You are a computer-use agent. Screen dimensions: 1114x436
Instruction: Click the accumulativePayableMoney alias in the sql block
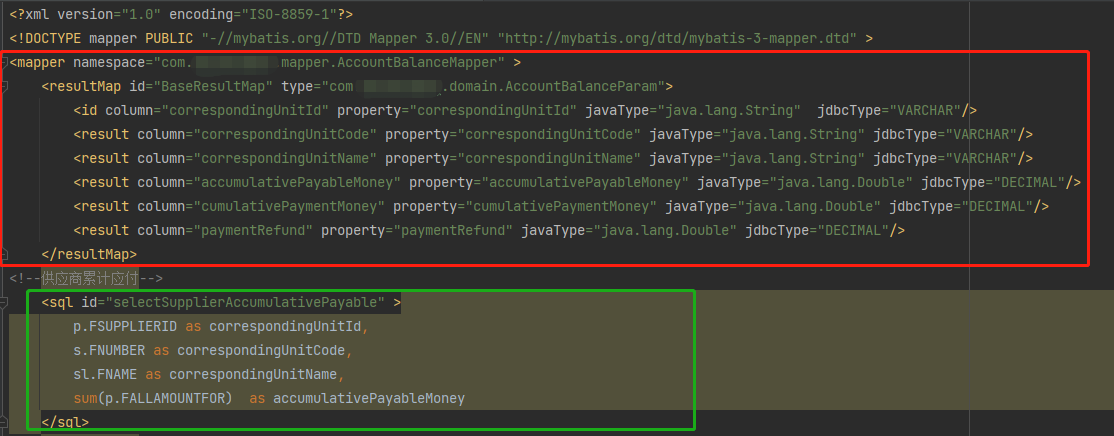[x=369, y=398]
